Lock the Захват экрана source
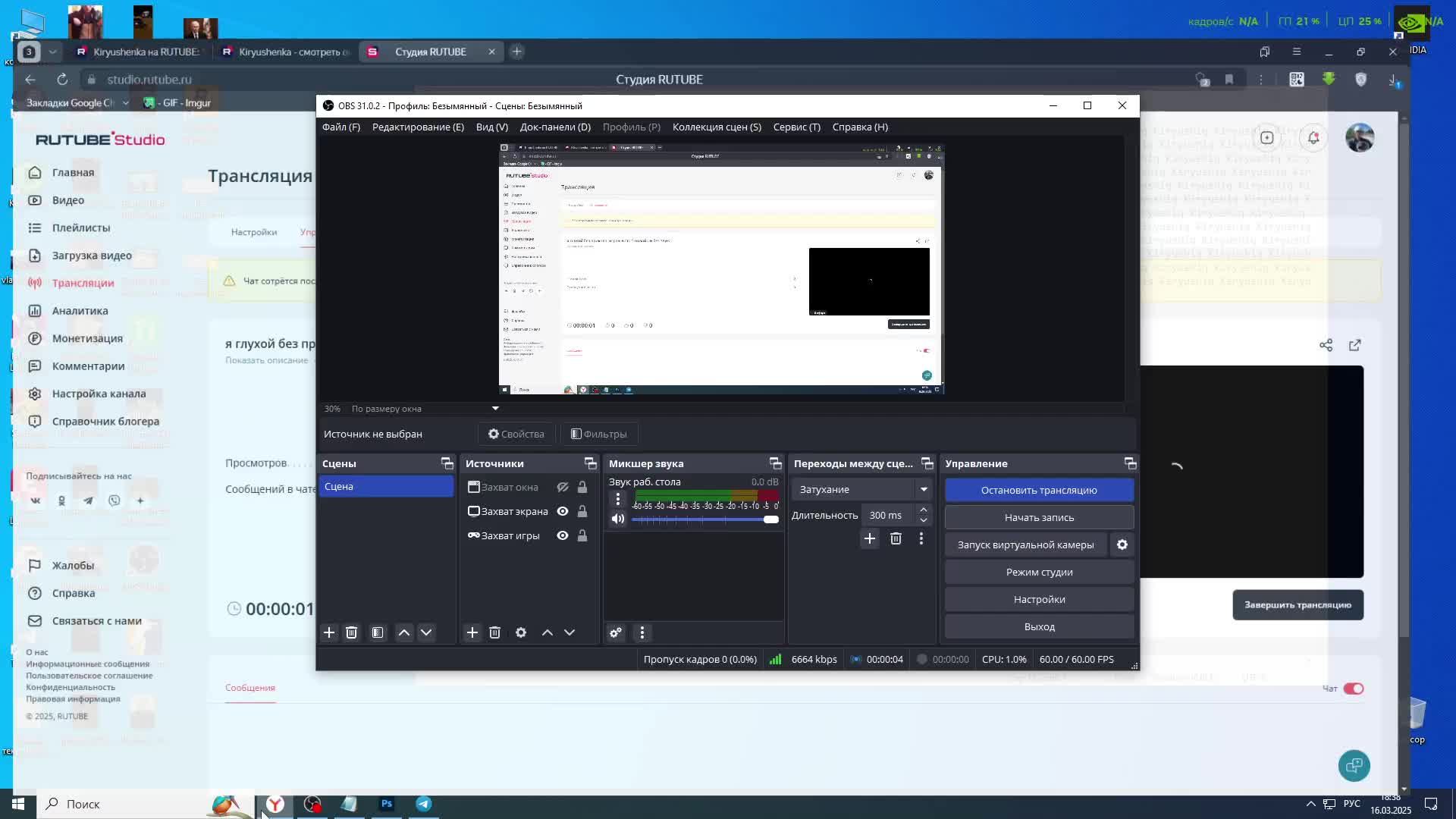The image size is (1456, 819). 582,511
